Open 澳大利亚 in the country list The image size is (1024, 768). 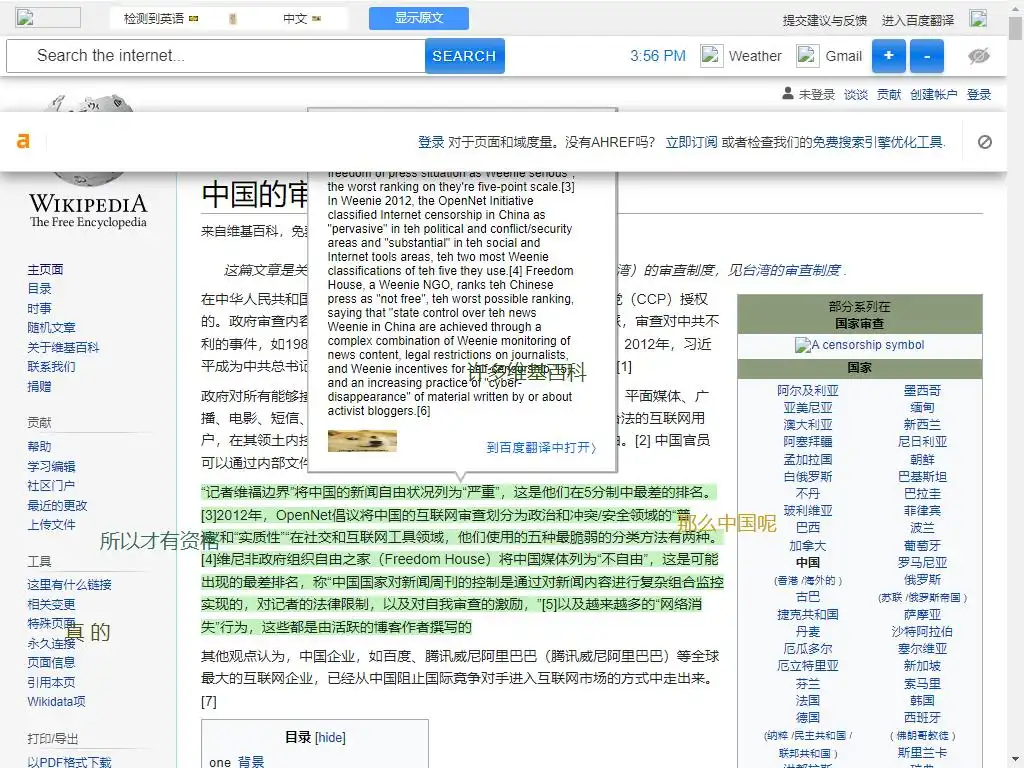[x=808, y=424]
